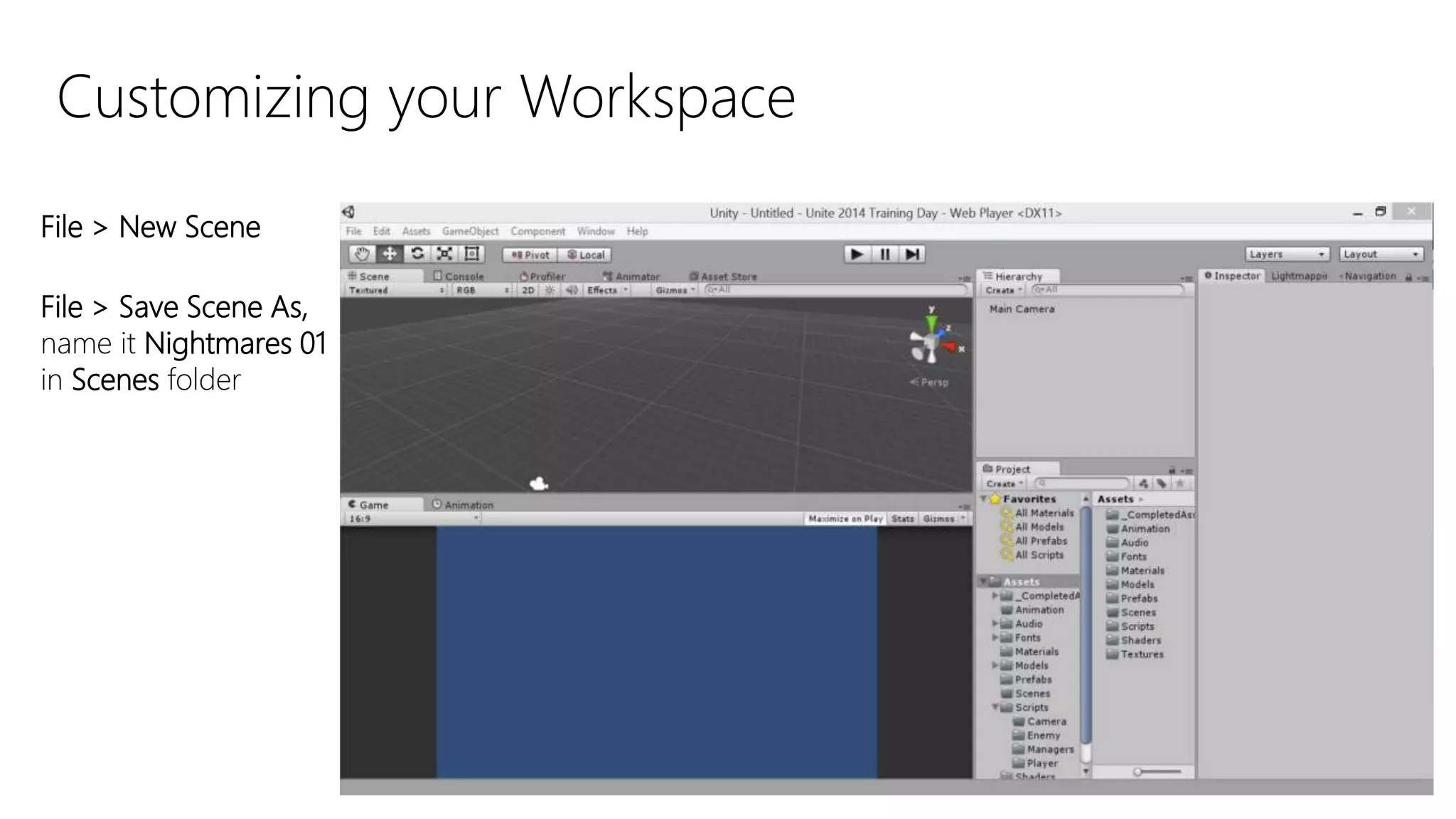Switch to the Asset Store tab
Image resolution: width=1456 pixels, height=819 pixels.
tap(723, 277)
